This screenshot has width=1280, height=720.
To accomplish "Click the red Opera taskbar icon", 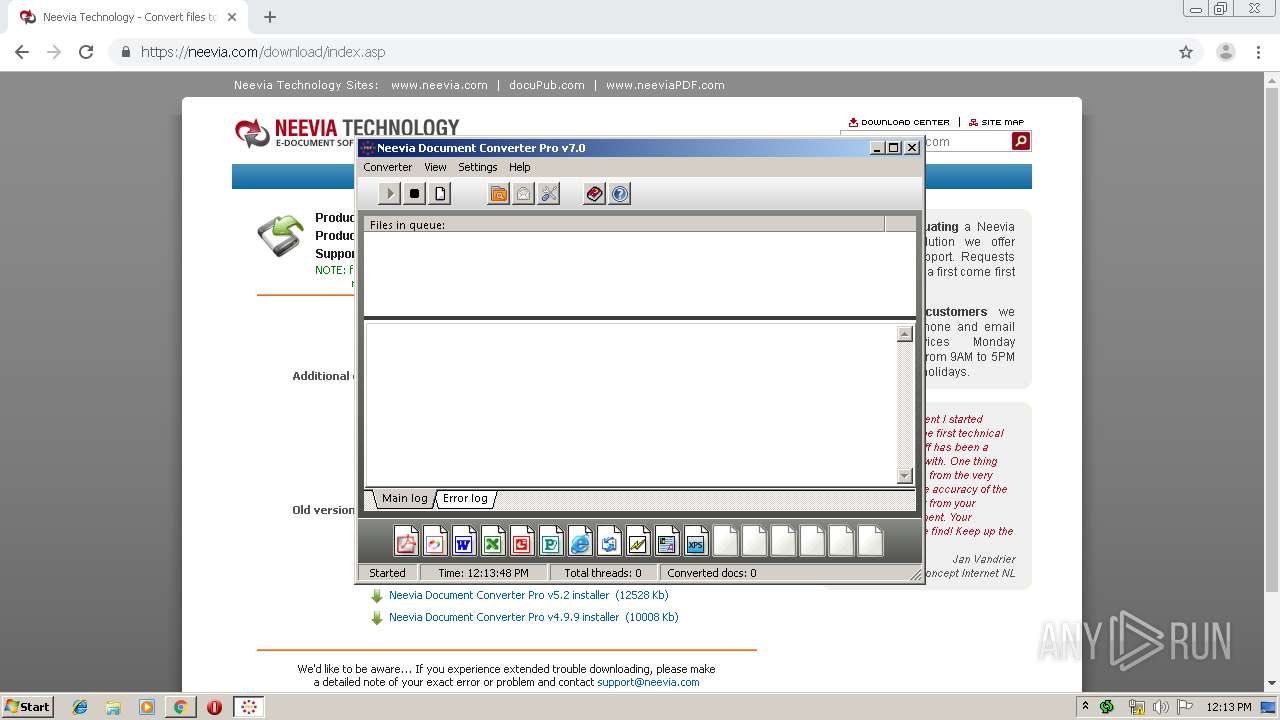I will (214, 707).
